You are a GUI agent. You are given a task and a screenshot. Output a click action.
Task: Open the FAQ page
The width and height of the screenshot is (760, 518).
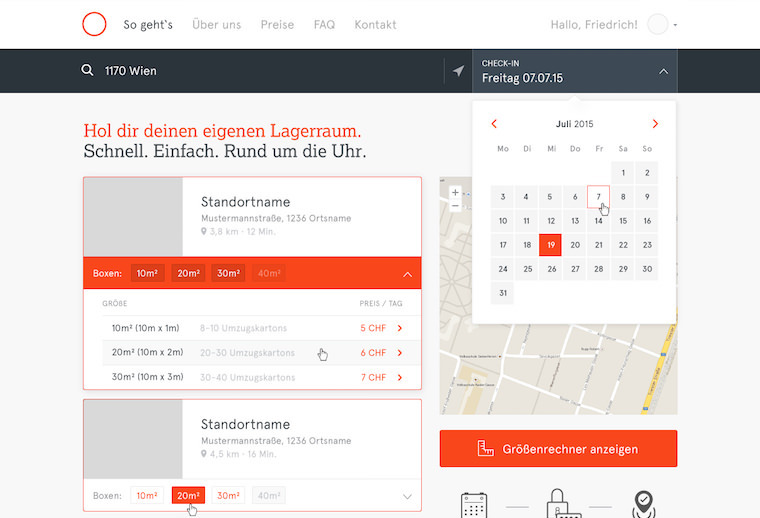[324, 24]
